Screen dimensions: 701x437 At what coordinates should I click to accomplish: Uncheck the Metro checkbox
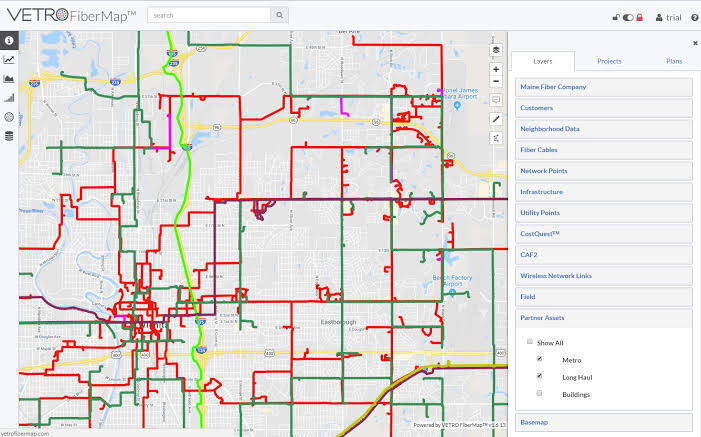point(539,359)
